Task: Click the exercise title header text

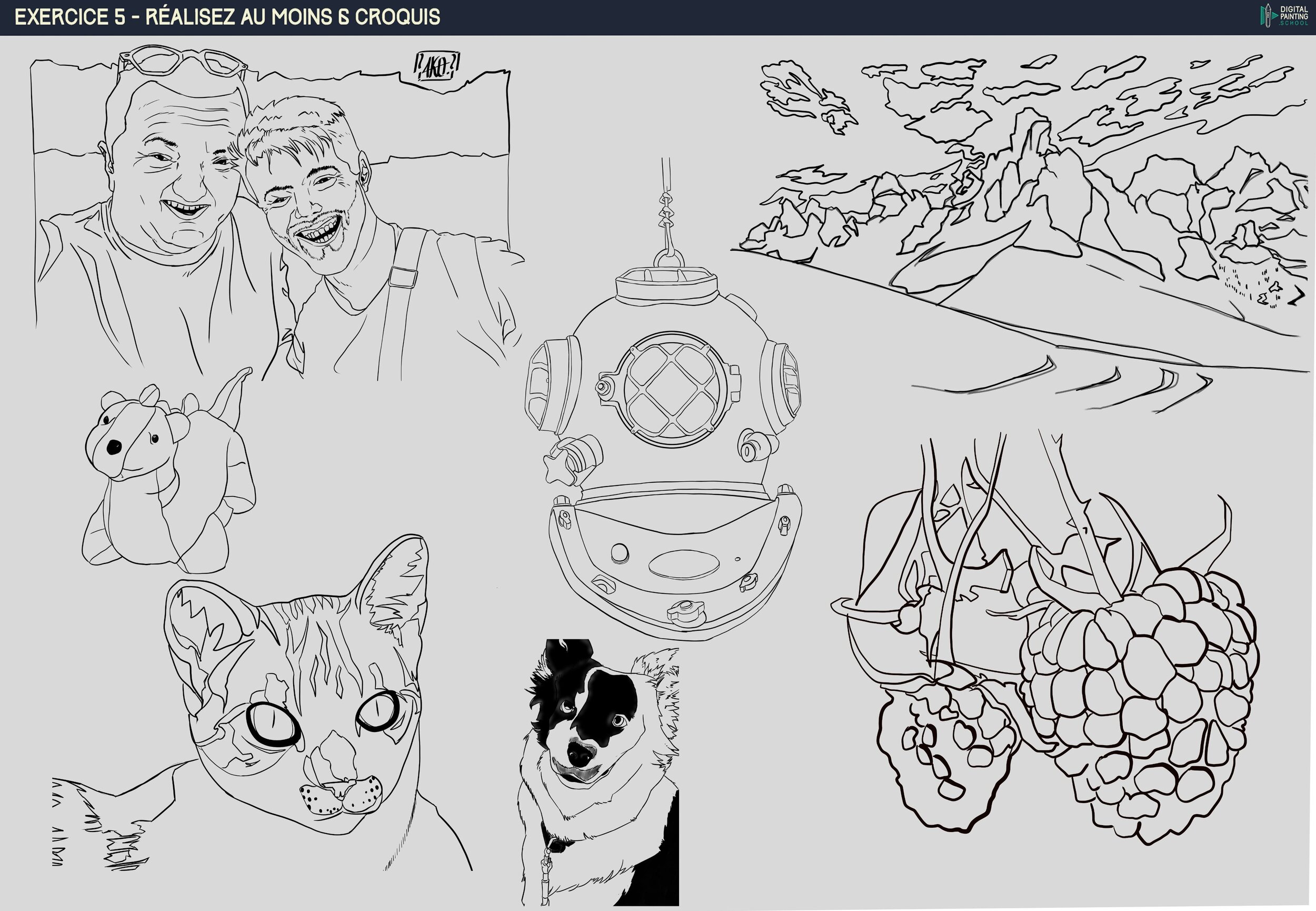Action: click(227, 17)
